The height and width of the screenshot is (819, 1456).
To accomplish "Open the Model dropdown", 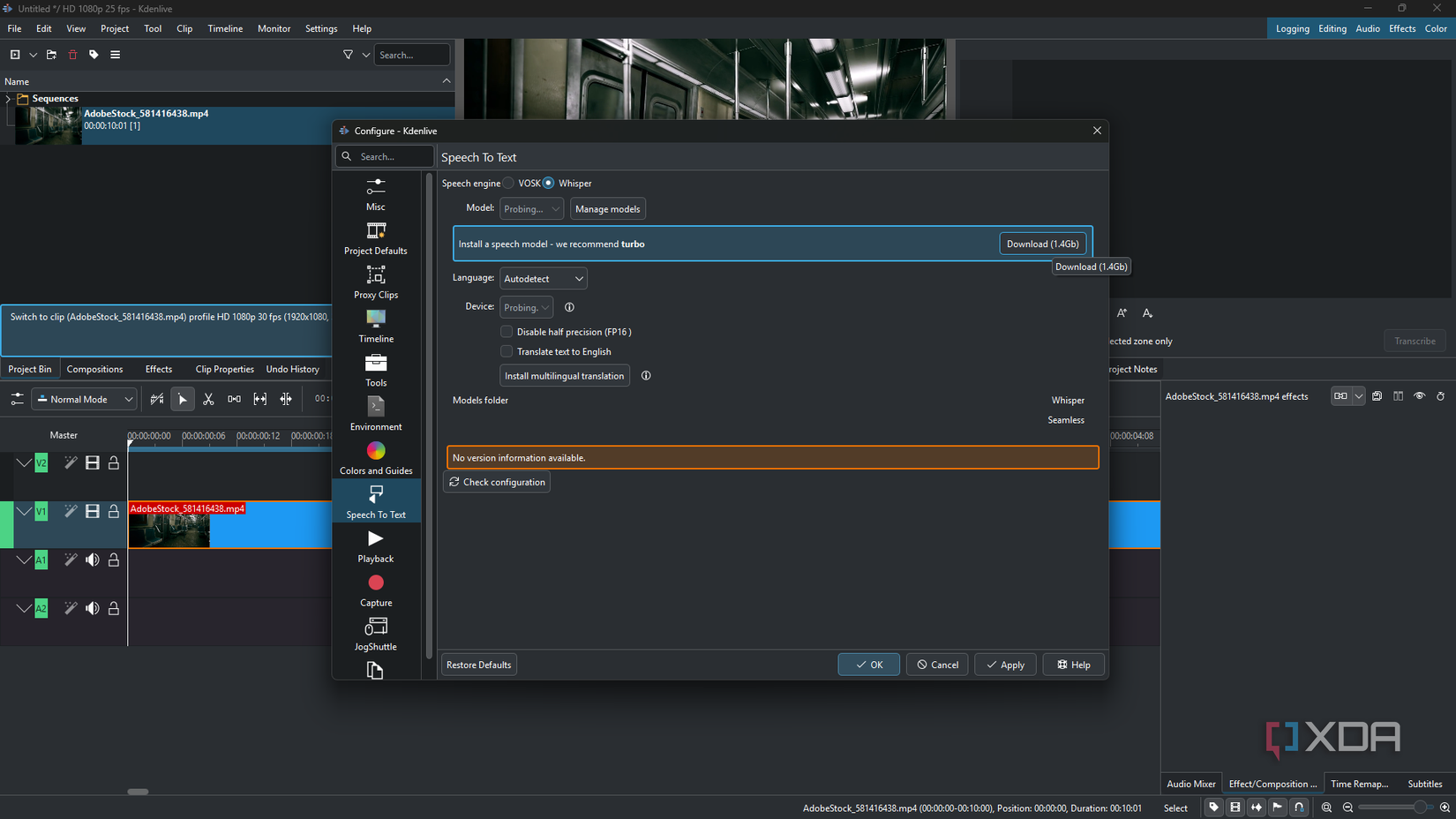I will tap(531, 209).
